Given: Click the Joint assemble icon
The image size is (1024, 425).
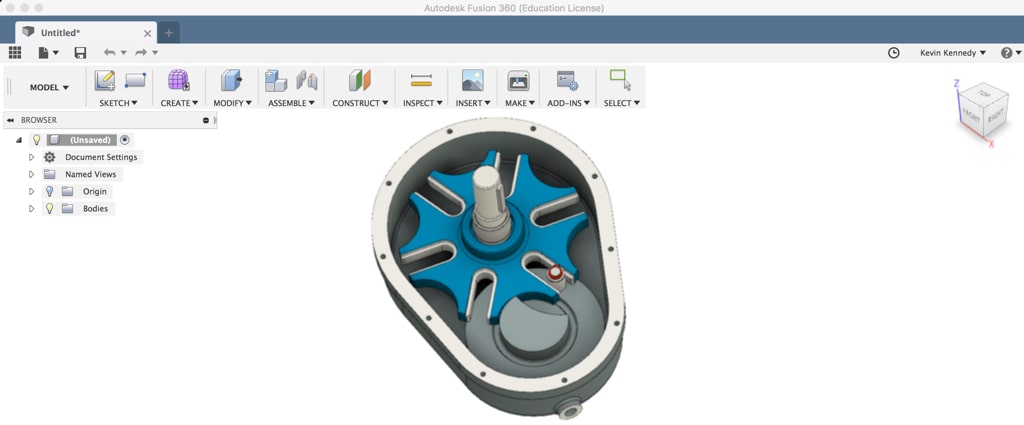Looking at the screenshot, I should [x=307, y=81].
